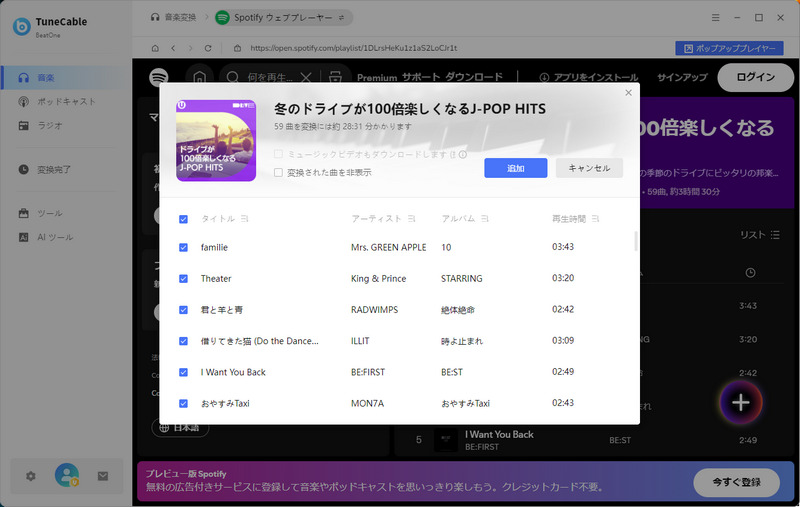Click the Spotify browse icon

(335, 78)
